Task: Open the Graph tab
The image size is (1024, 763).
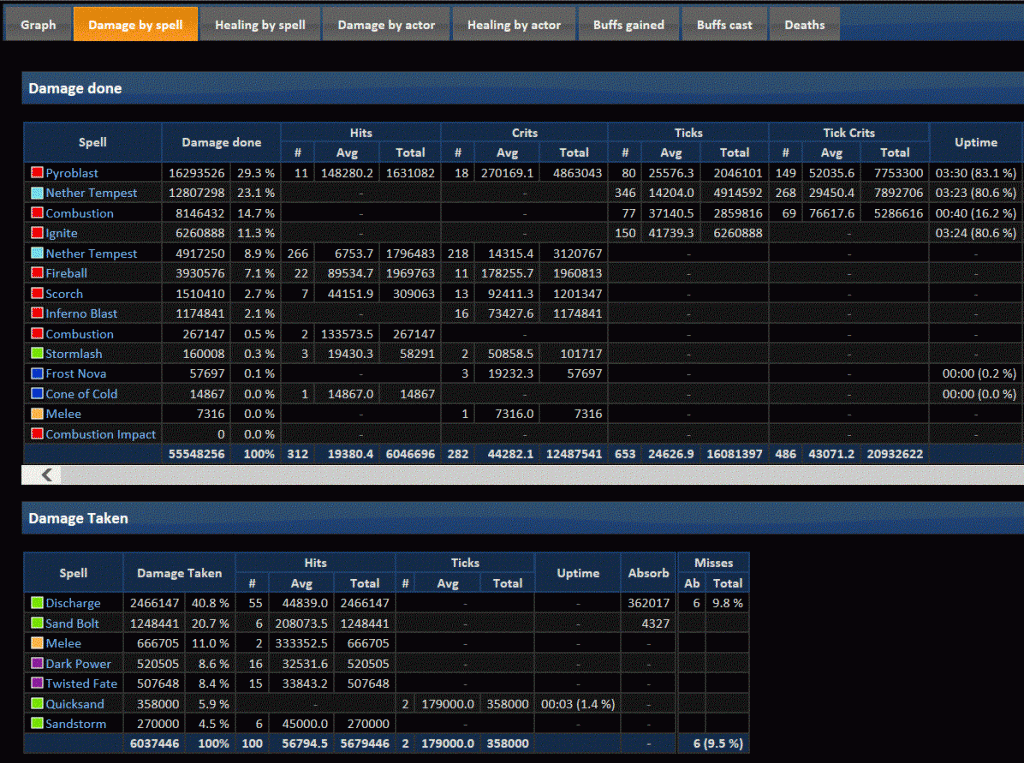Action: pos(38,25)
